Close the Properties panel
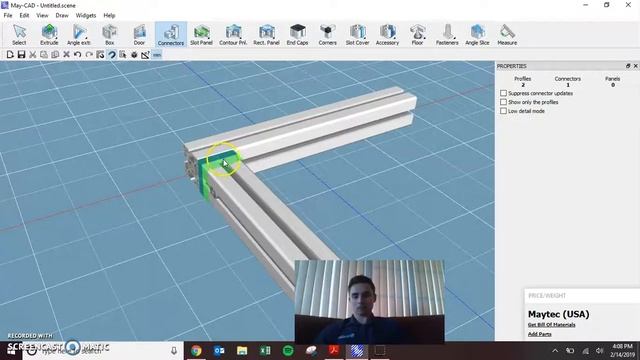Image resolution: width=640 pixels, height=360 pixels. [x=636, y=66]
